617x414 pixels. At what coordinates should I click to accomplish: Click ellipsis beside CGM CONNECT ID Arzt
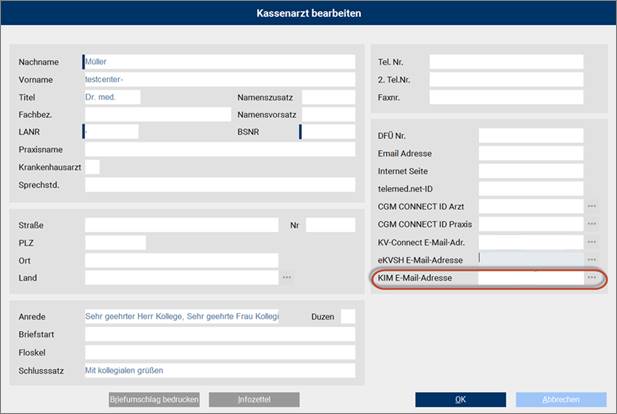[x=592, y=206]
